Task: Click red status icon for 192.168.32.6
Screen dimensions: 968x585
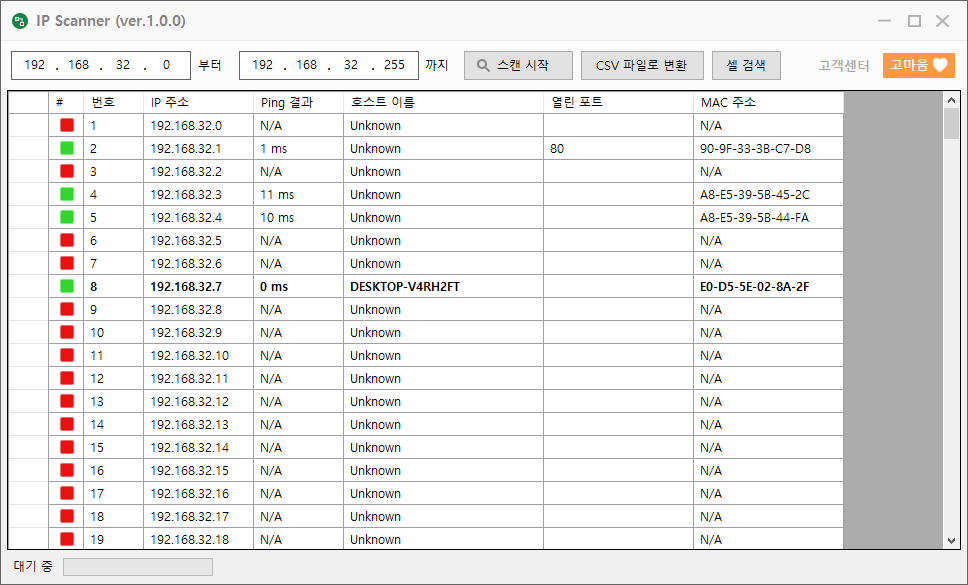Action: click(67, 263)
